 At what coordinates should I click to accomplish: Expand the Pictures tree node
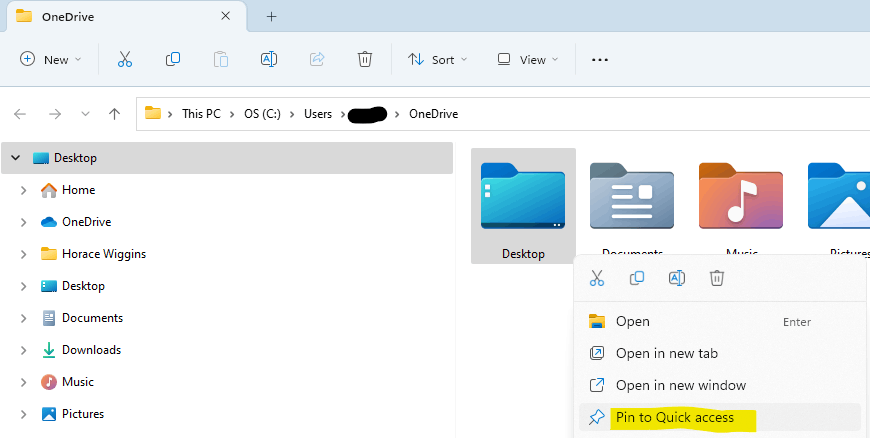pos(23,415)
